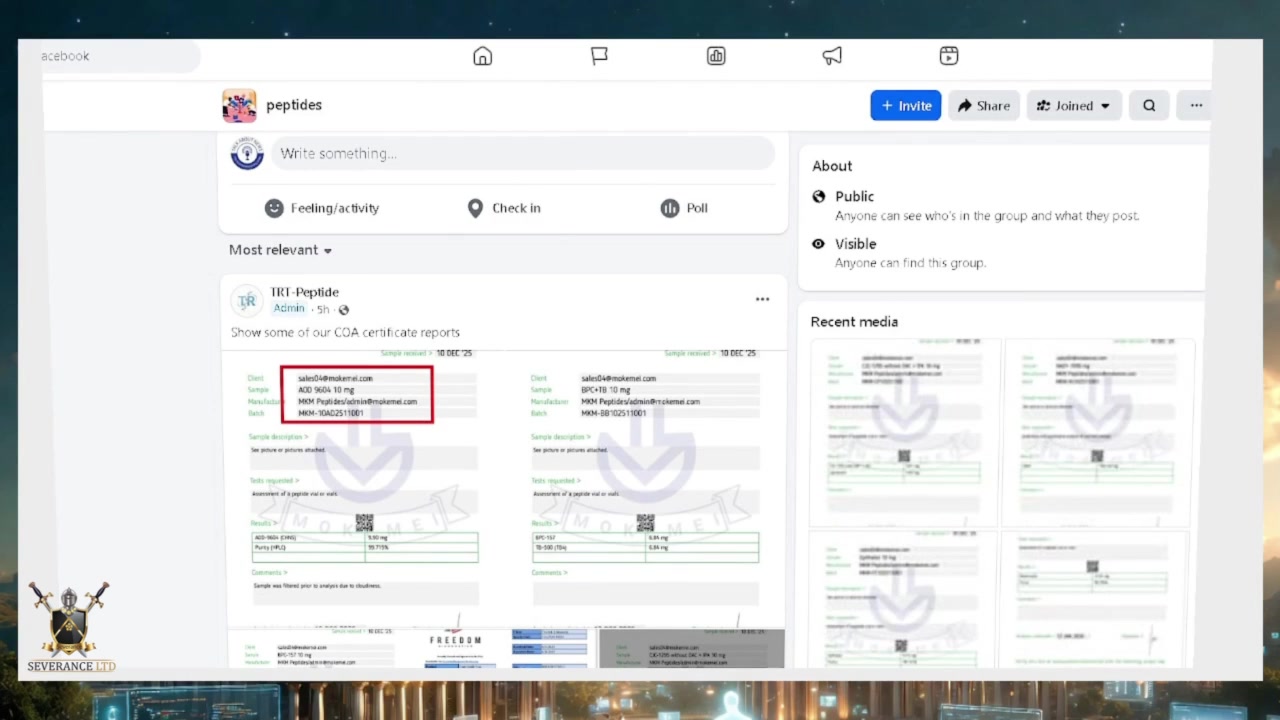1280x720 pixels.
Task: Click the Public privacy label
Action: tap(854, 197)
